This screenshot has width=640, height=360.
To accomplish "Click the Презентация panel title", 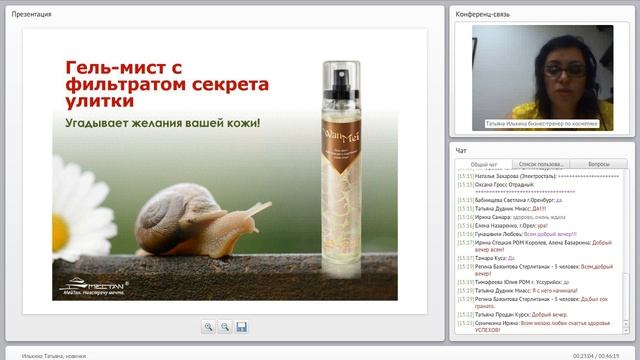I will click(31, 14).
